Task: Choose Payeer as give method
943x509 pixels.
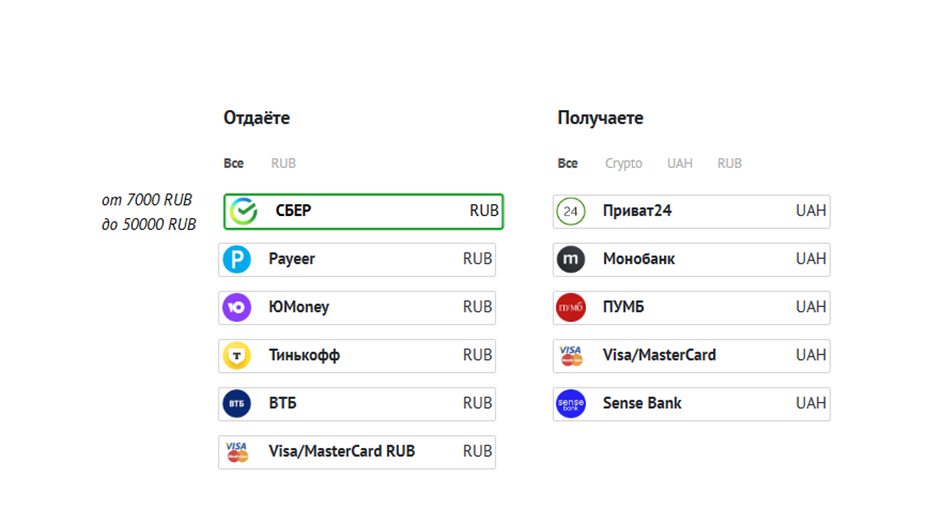Action: (x=357, y=259)
